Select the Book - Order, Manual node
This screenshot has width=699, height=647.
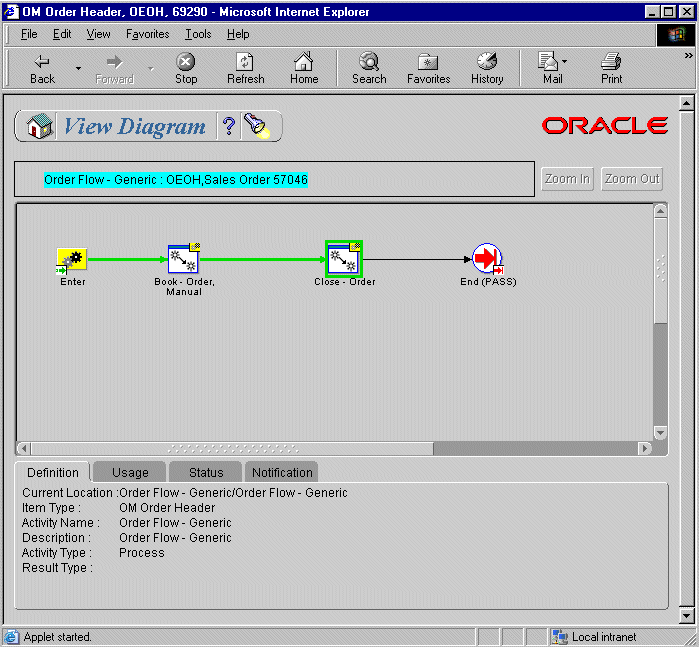point(184,259)
